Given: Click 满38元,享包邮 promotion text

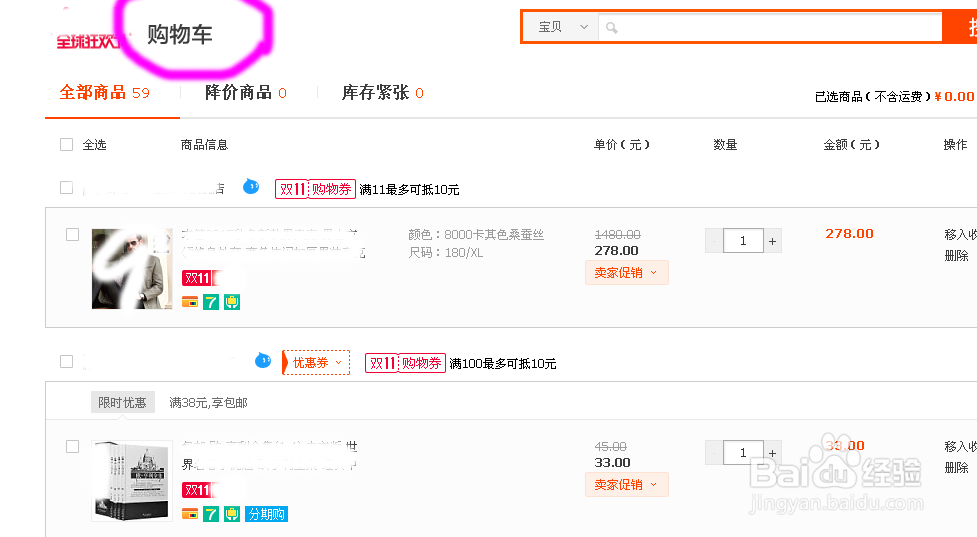Looking at the screenshot, I should [209, 403].
